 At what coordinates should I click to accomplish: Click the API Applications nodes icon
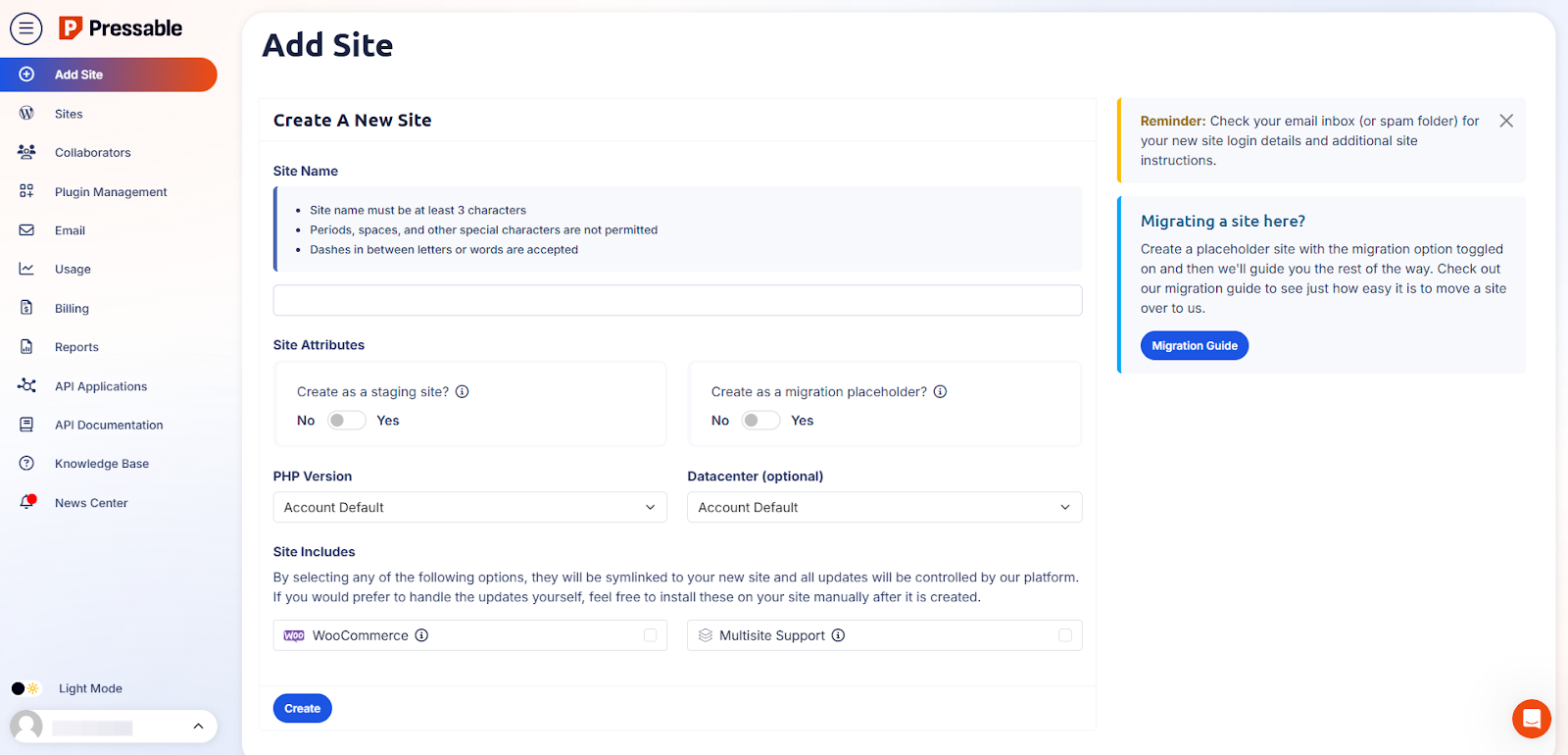pos(26,385)
